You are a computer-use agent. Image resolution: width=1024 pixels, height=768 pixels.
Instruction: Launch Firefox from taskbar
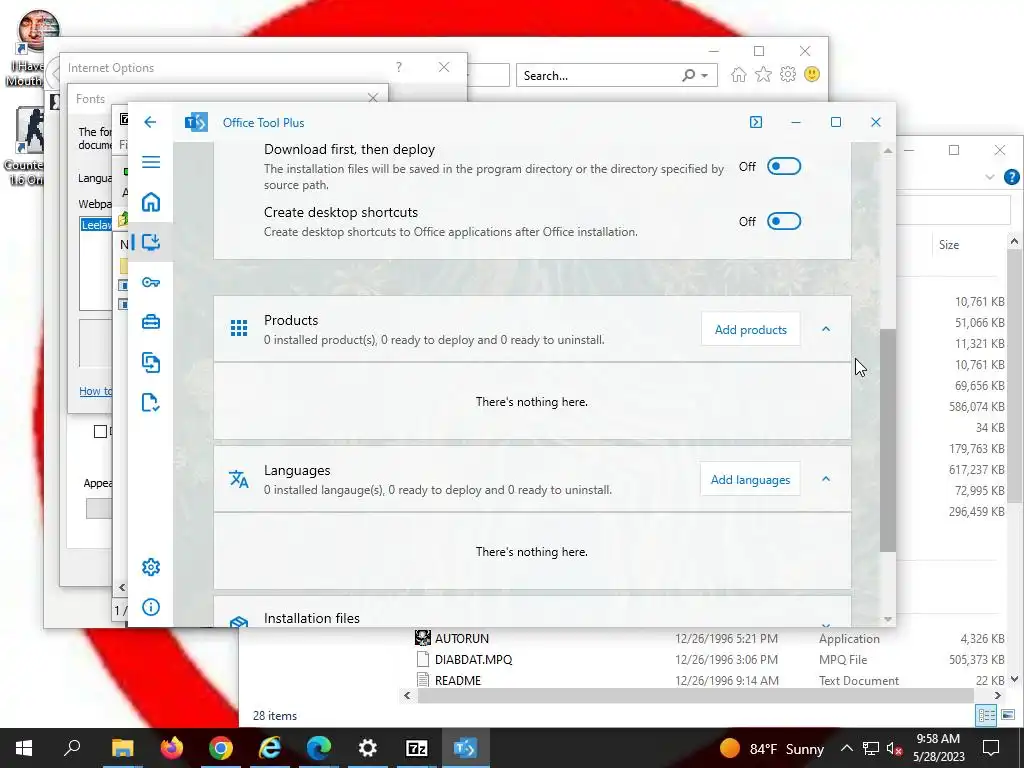(172, 748)
